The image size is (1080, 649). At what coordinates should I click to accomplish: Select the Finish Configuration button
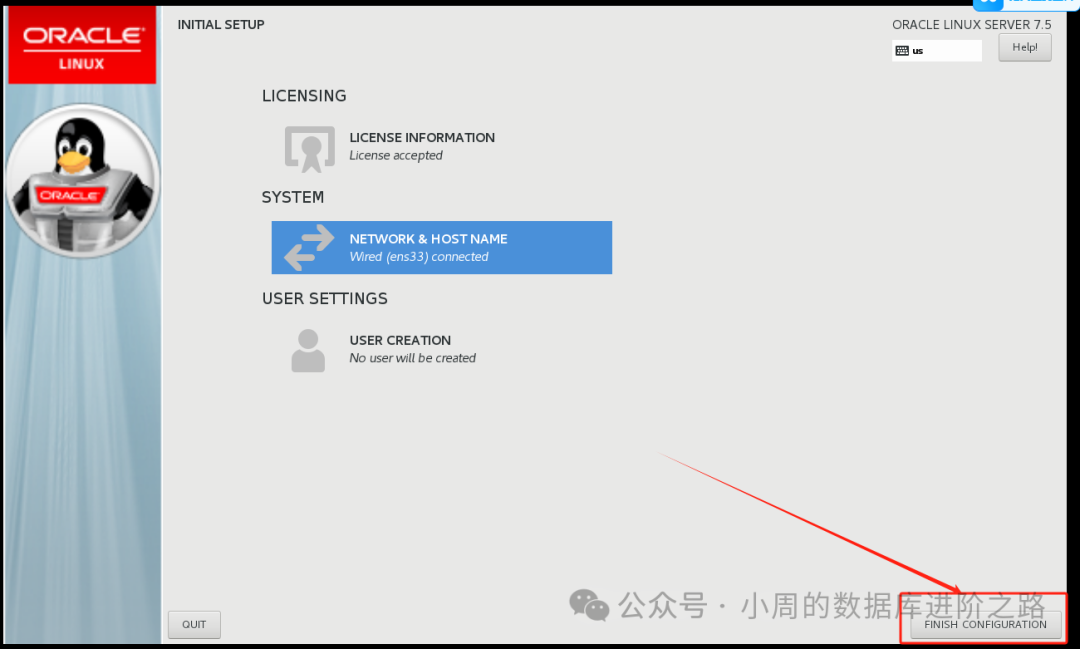(x=986, y=625)
